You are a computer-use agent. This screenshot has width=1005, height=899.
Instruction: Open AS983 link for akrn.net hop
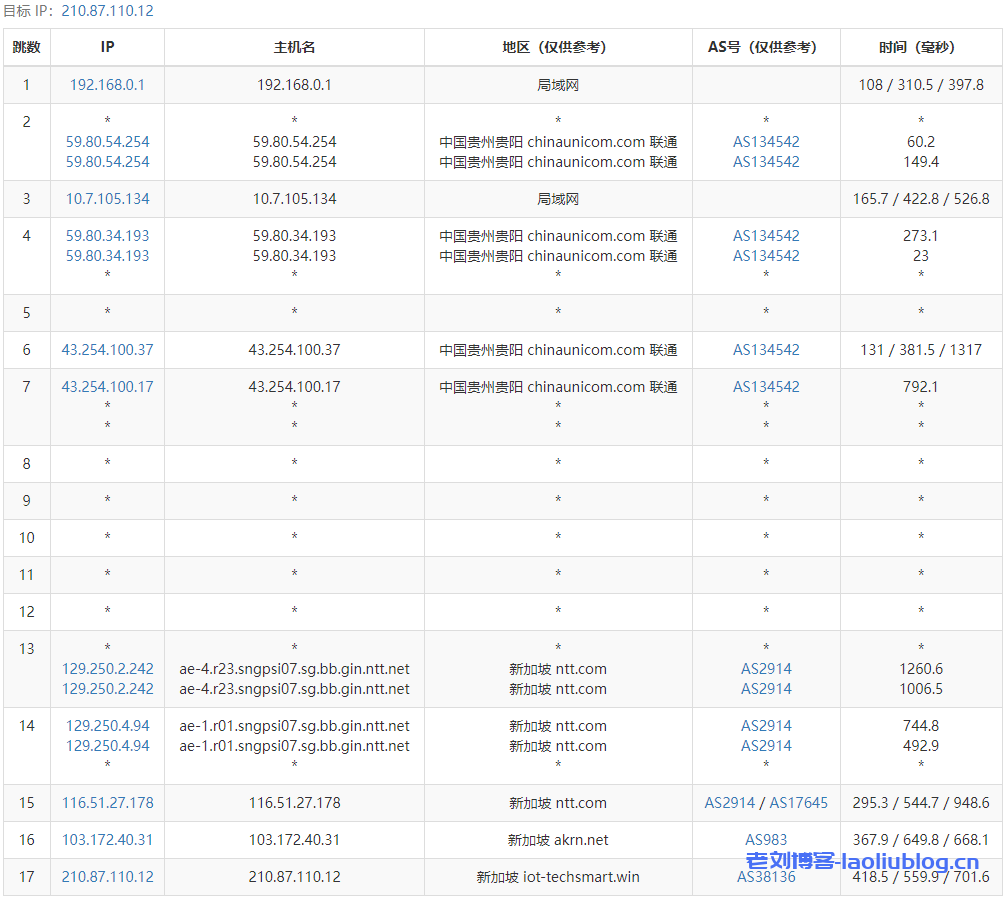[766, 840]
